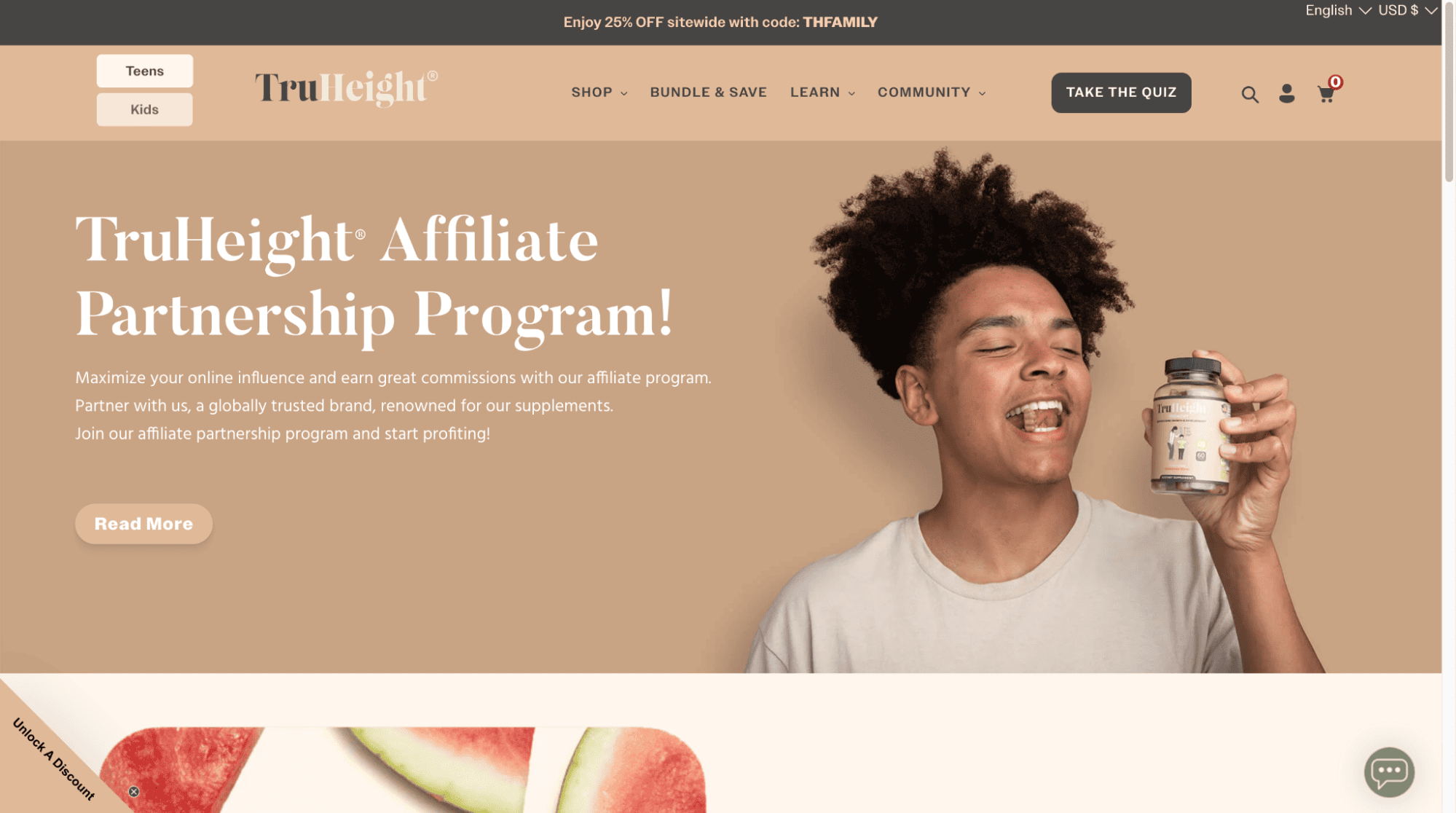
Task: Open the live chat bubble
Action: (x=1389, y=771)
